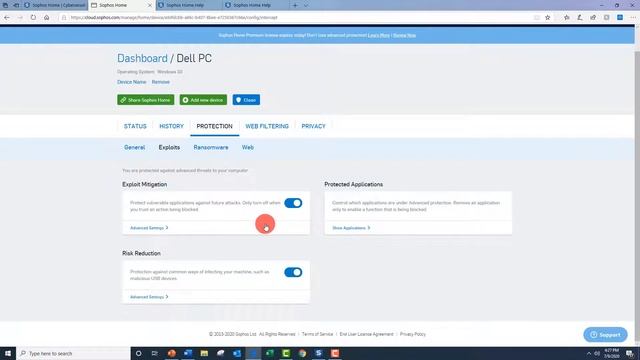
Task: Open Task View on the taskbar
Action: 155,353
